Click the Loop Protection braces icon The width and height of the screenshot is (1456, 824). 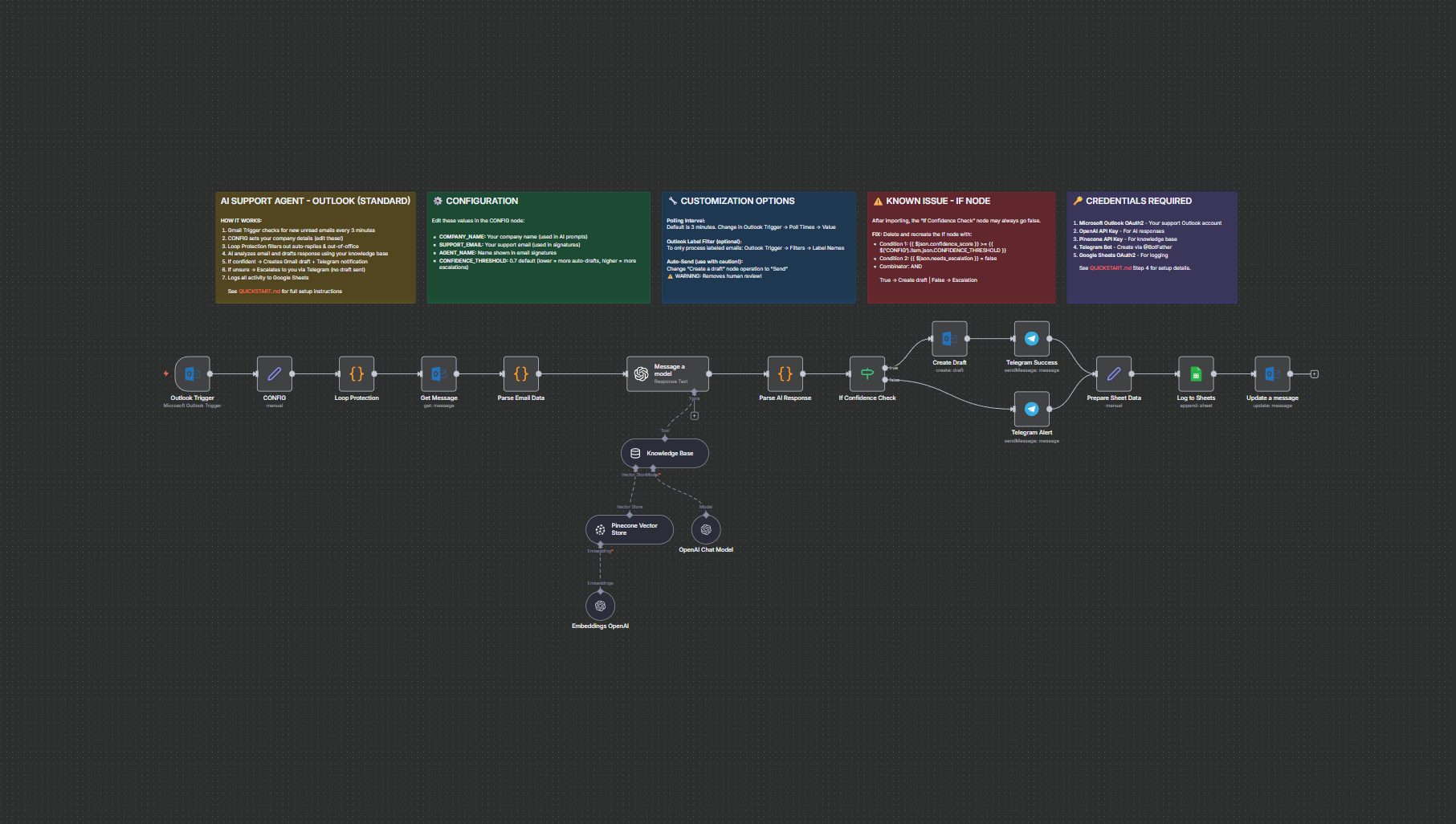click(x=357, y=373)
